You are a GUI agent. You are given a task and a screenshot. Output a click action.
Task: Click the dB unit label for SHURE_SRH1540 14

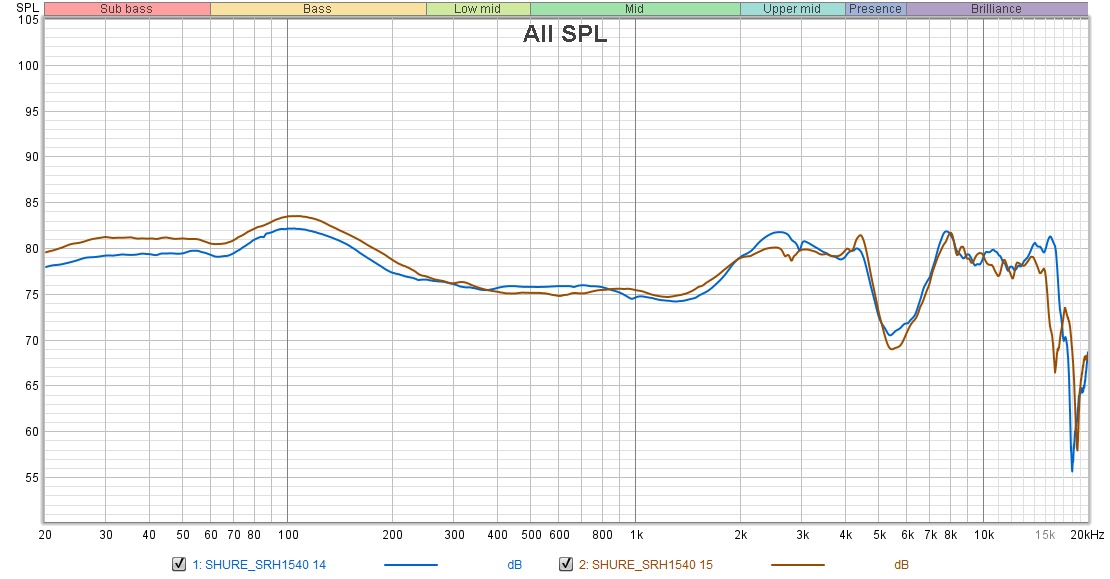point(513,564)
